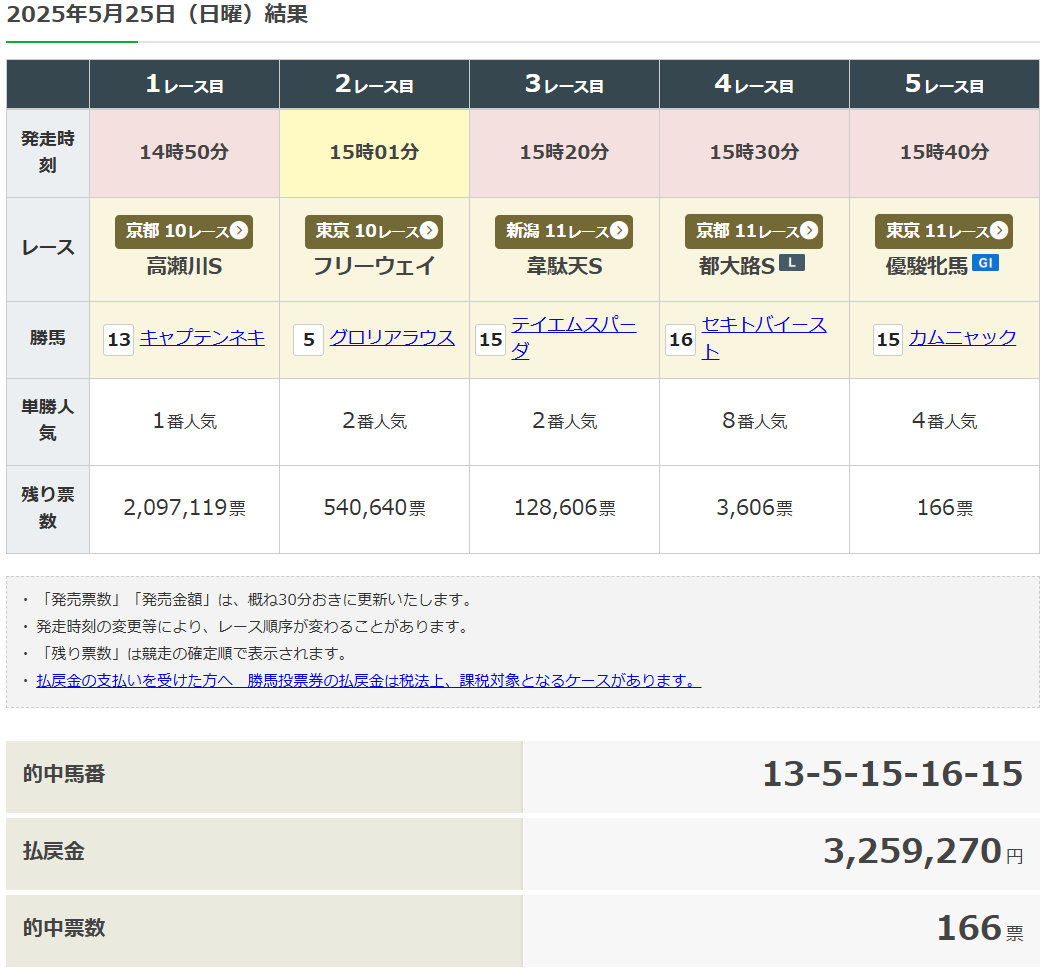Click the 発走時刻 row header

click(48, 153)
